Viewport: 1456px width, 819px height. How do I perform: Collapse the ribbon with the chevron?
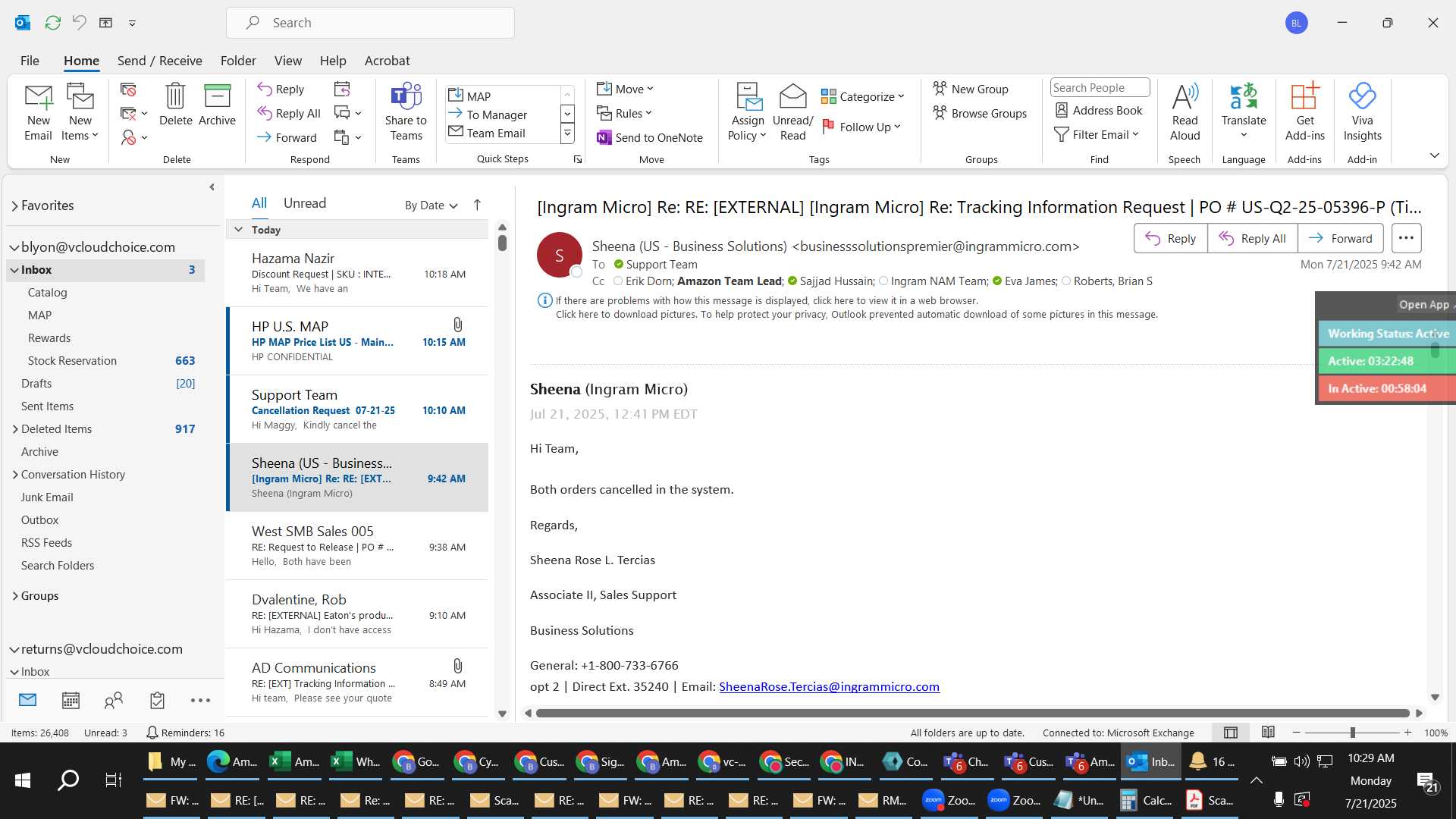pyautogui.click(x=1434, y=155)
